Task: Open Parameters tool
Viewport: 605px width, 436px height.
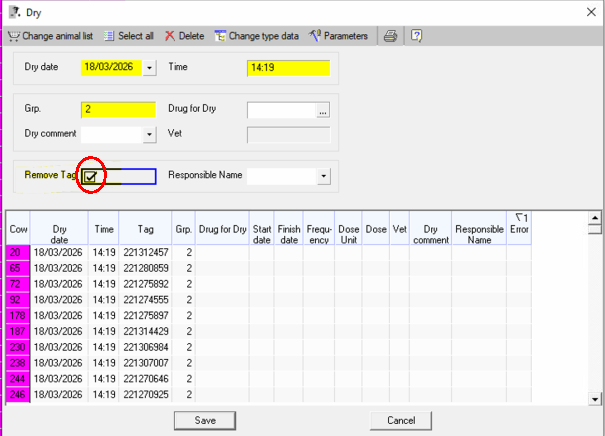Action: pyautogui.click(x=338, y=36)
